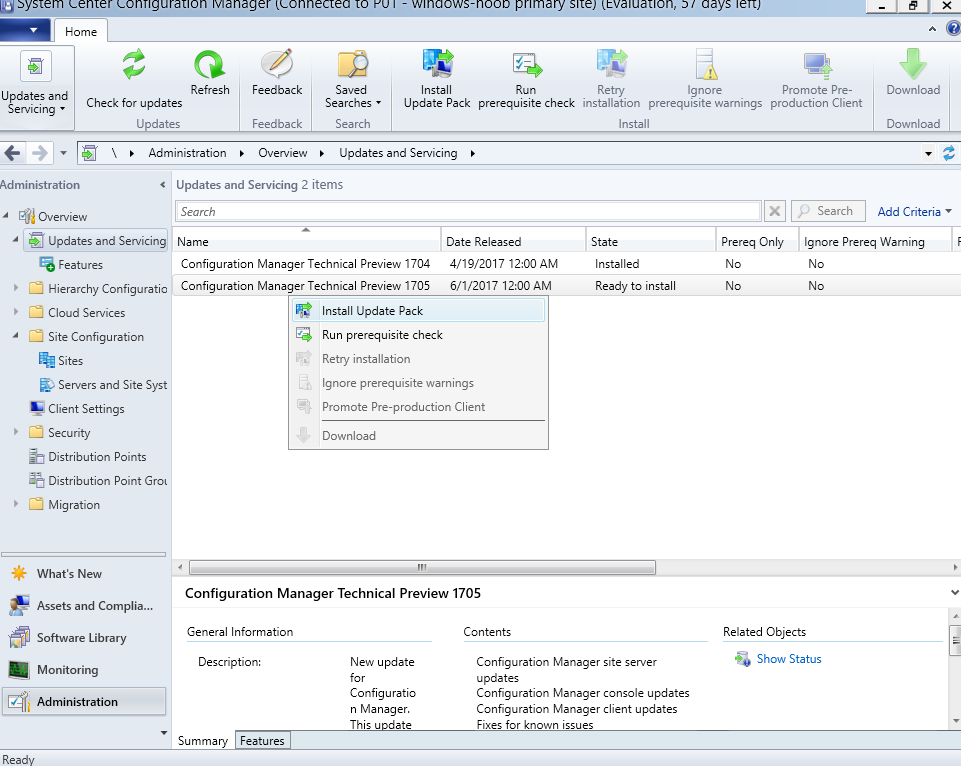Screen dimensions: 961x766
Task: Open Assets and Compliance workspace
Action: [x=94, y=605]
